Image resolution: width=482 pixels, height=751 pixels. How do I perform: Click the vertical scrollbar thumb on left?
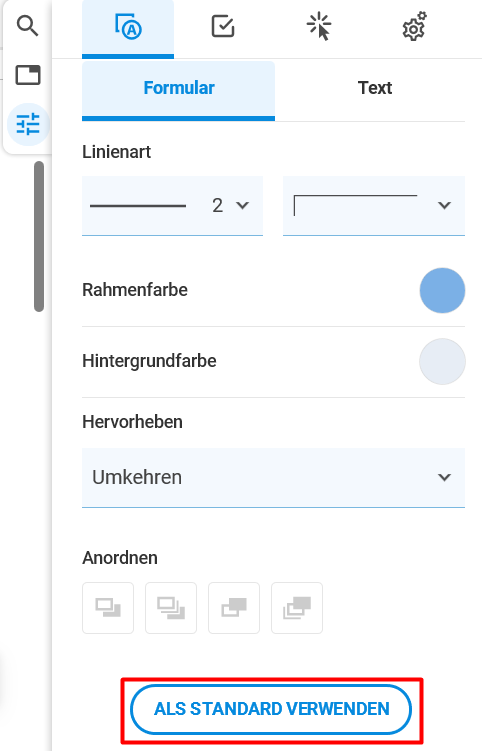tap(39, 237)
